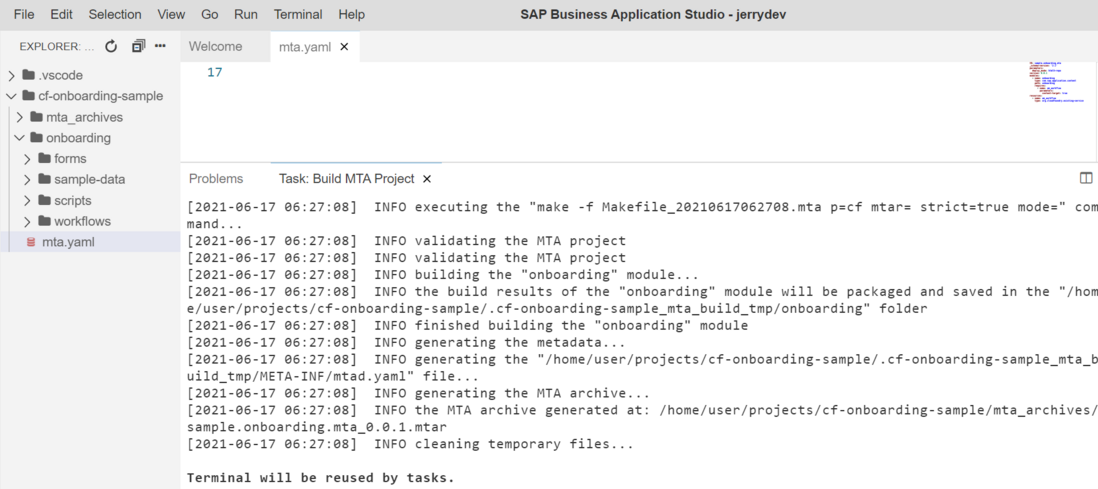This screenshot has width=1098, height=489.
Task: Select the mta.yaml database file icon
Action: click(x=30, y=242)
